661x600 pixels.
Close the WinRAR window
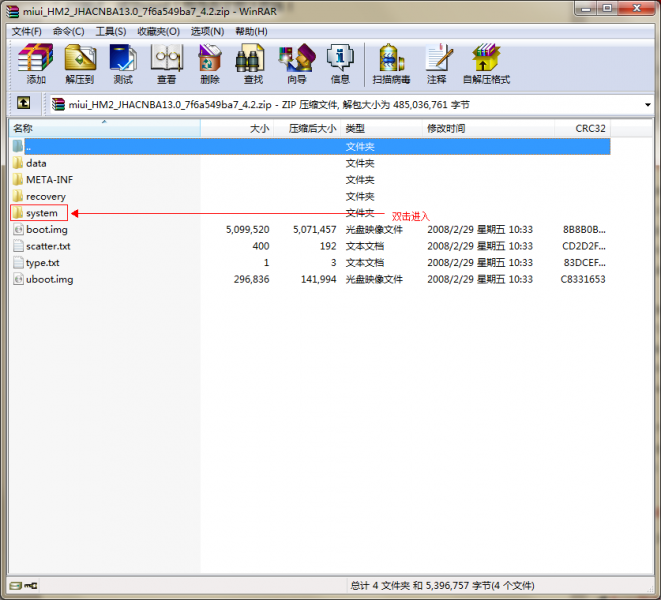coord(637,8)
